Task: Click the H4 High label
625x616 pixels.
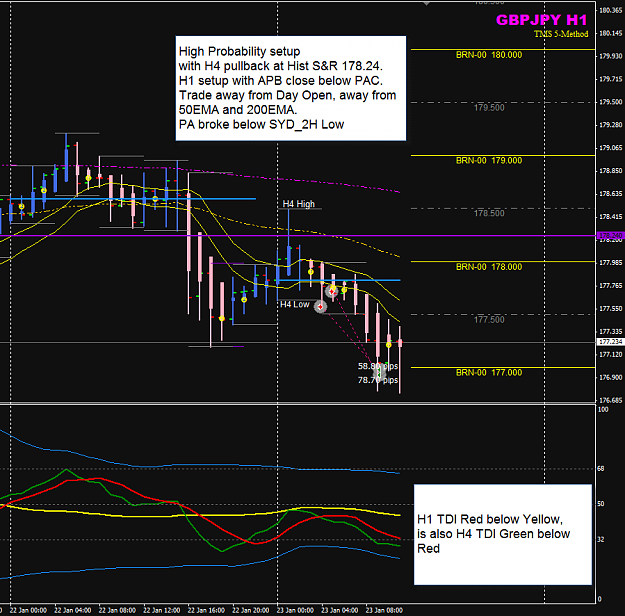Action: tap(299, 204)
